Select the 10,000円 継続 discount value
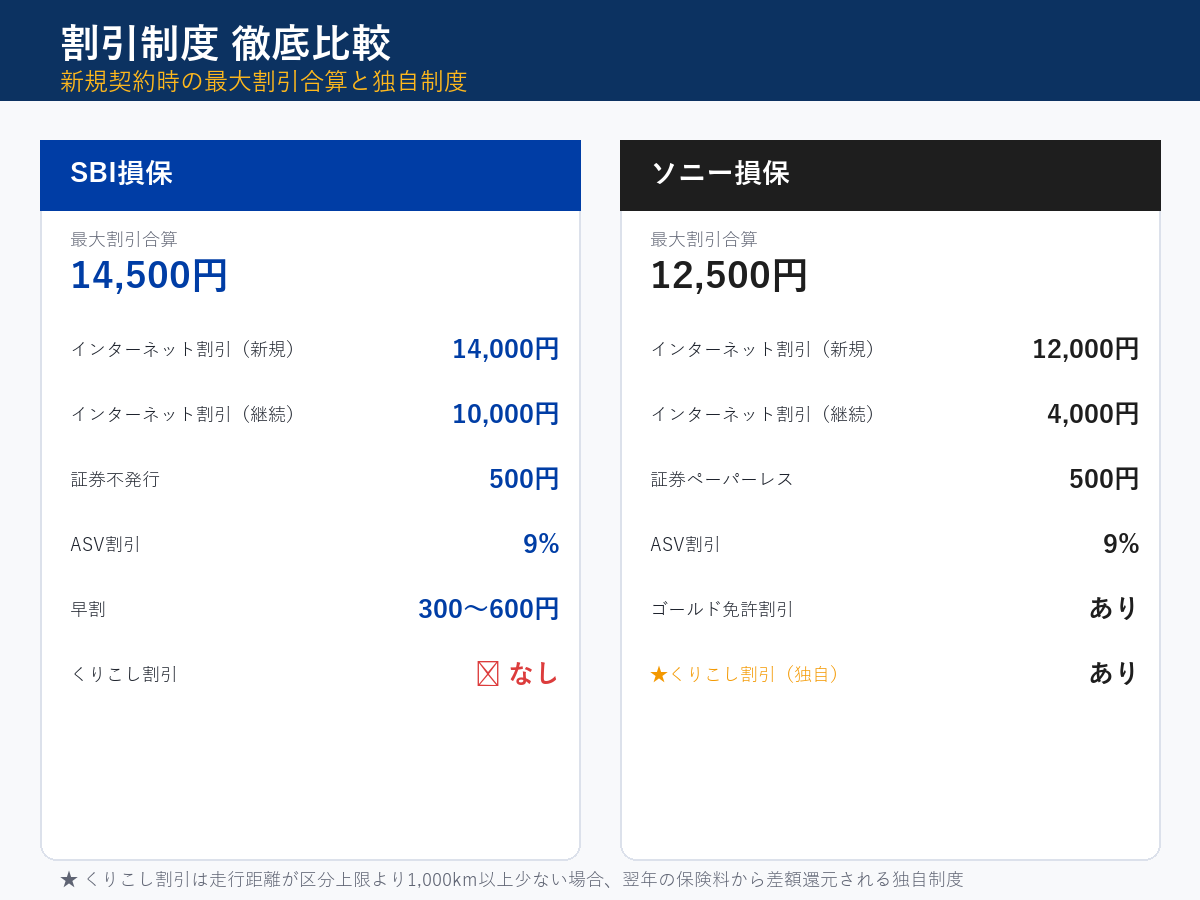Image resolution: width=1200 pixels, height=900 pixels. (x=505, y=413)
